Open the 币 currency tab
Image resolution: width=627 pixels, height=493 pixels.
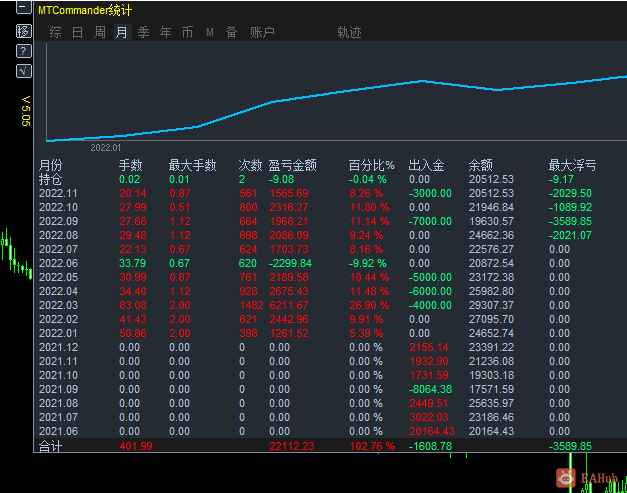pyautogui.click(x=187, y=32)
